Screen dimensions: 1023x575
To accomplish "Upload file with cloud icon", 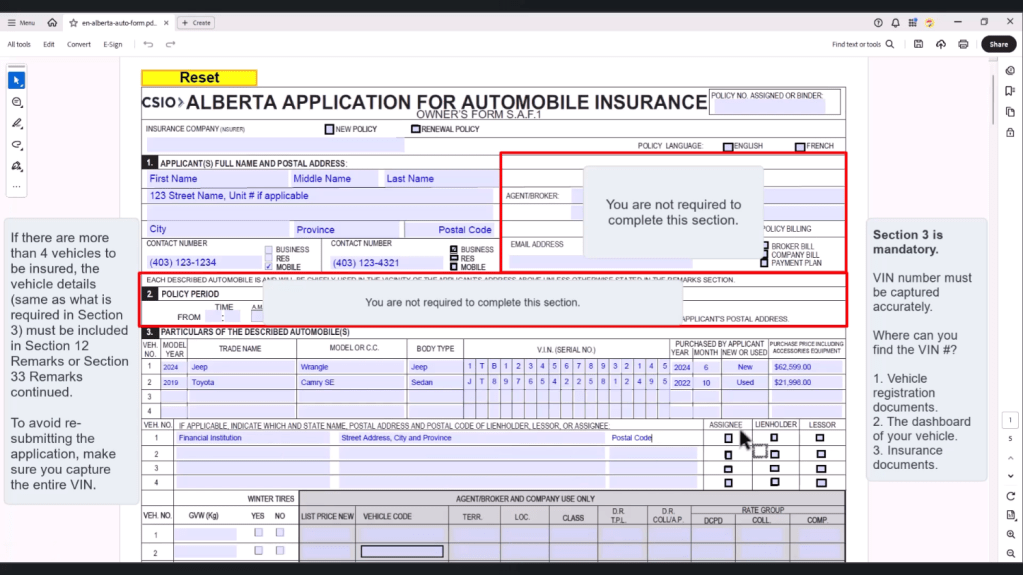I will 941,44.
